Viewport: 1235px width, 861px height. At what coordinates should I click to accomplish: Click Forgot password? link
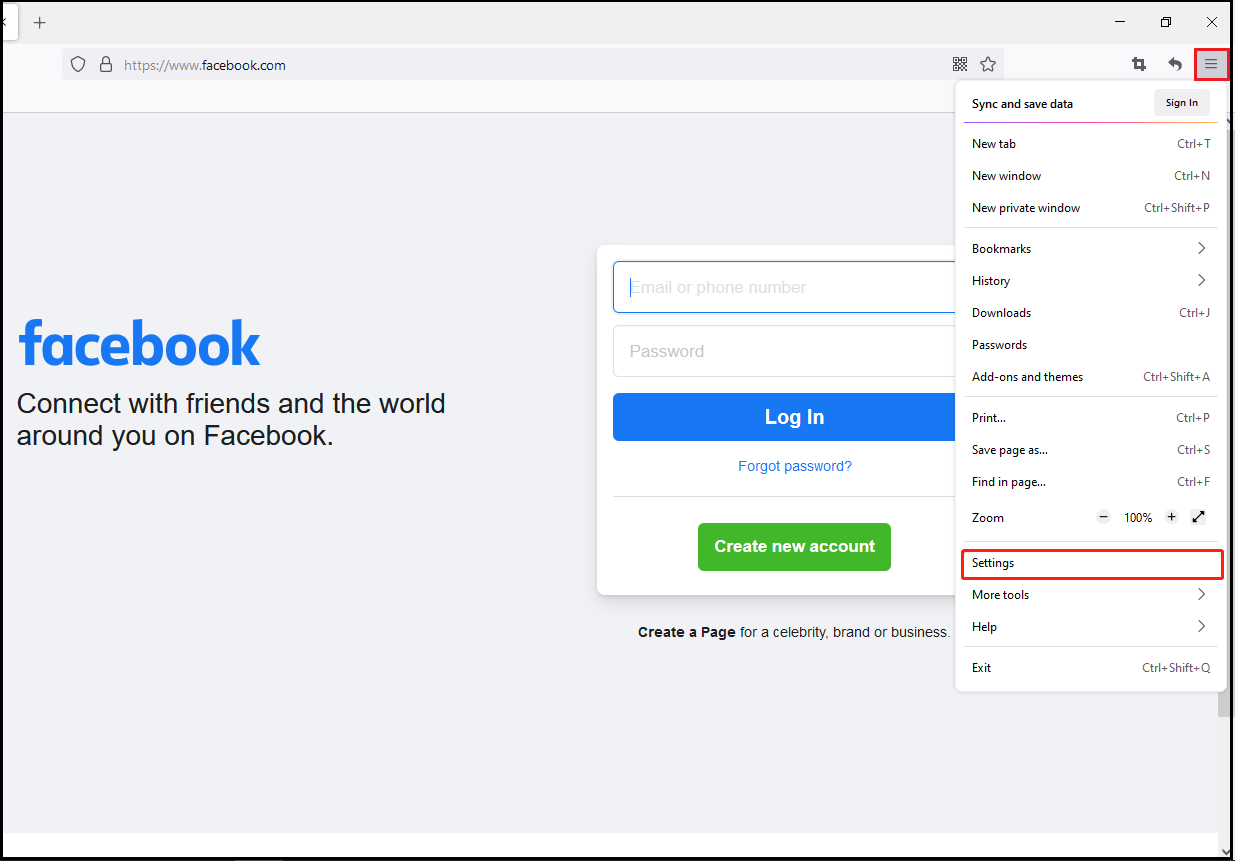[x=795, y=466]
